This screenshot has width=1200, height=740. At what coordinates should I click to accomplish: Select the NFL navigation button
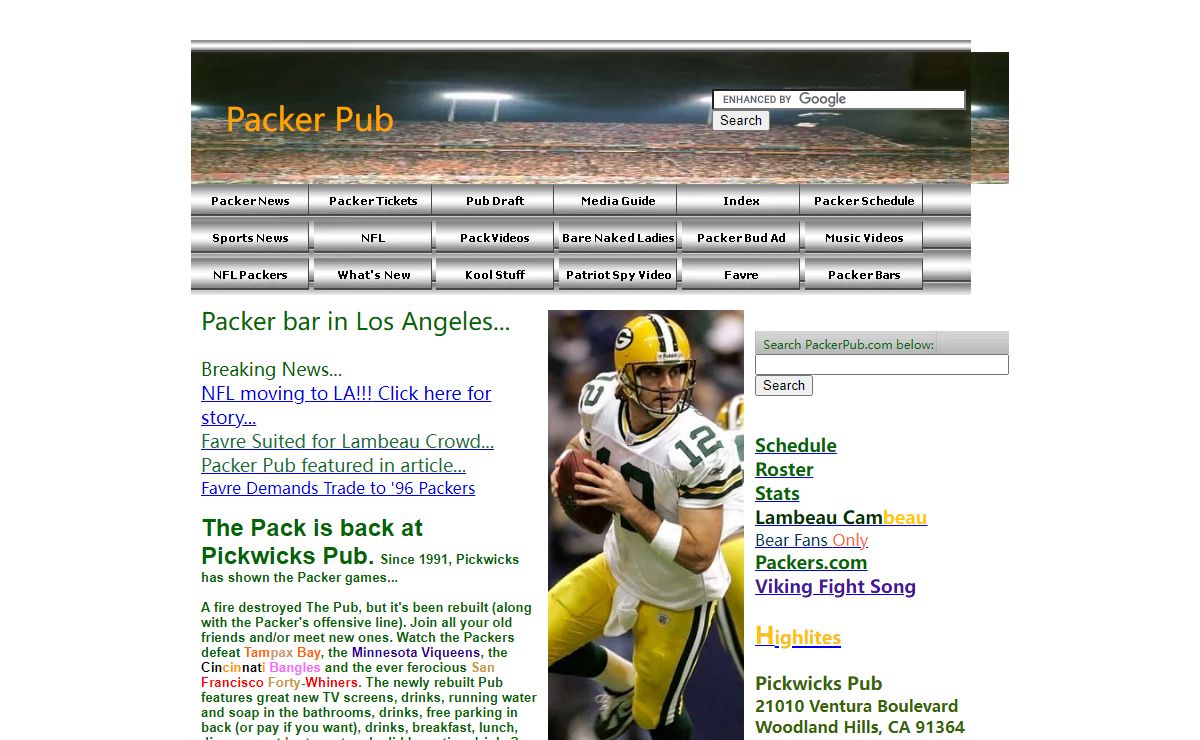tap(373, 237)
